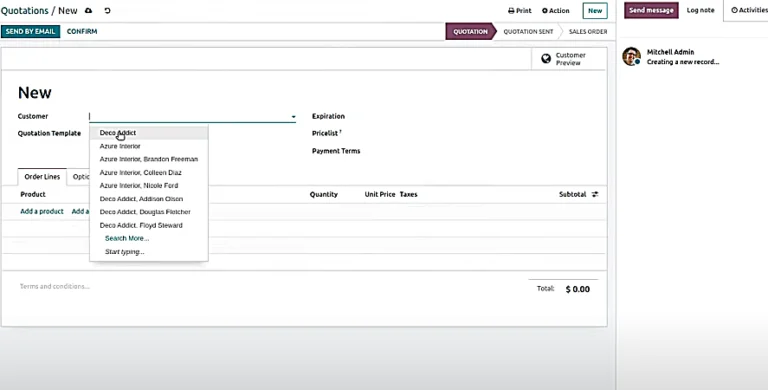
Task: Click Send message in chatter
Action: [x=651, y=10]
